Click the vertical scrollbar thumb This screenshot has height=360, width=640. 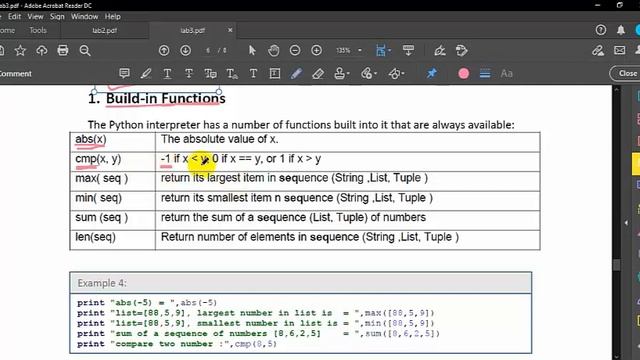point(616,264)
